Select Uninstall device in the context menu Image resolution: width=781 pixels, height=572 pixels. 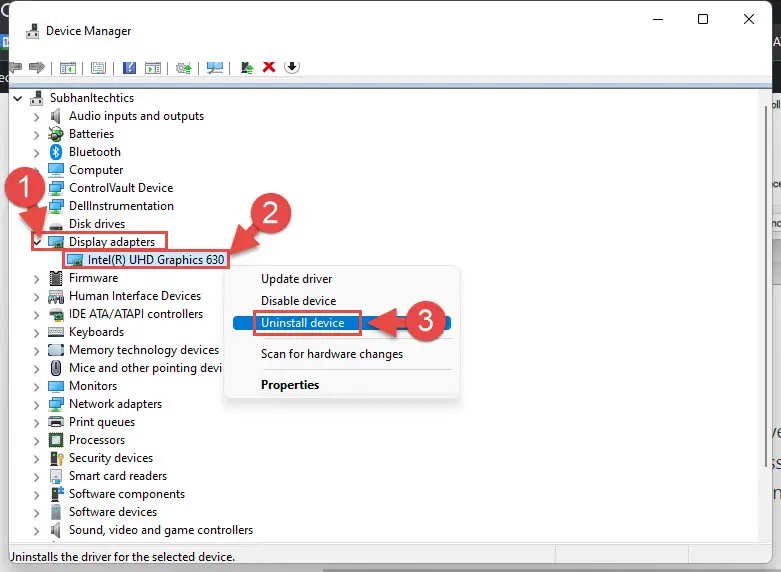342,323
